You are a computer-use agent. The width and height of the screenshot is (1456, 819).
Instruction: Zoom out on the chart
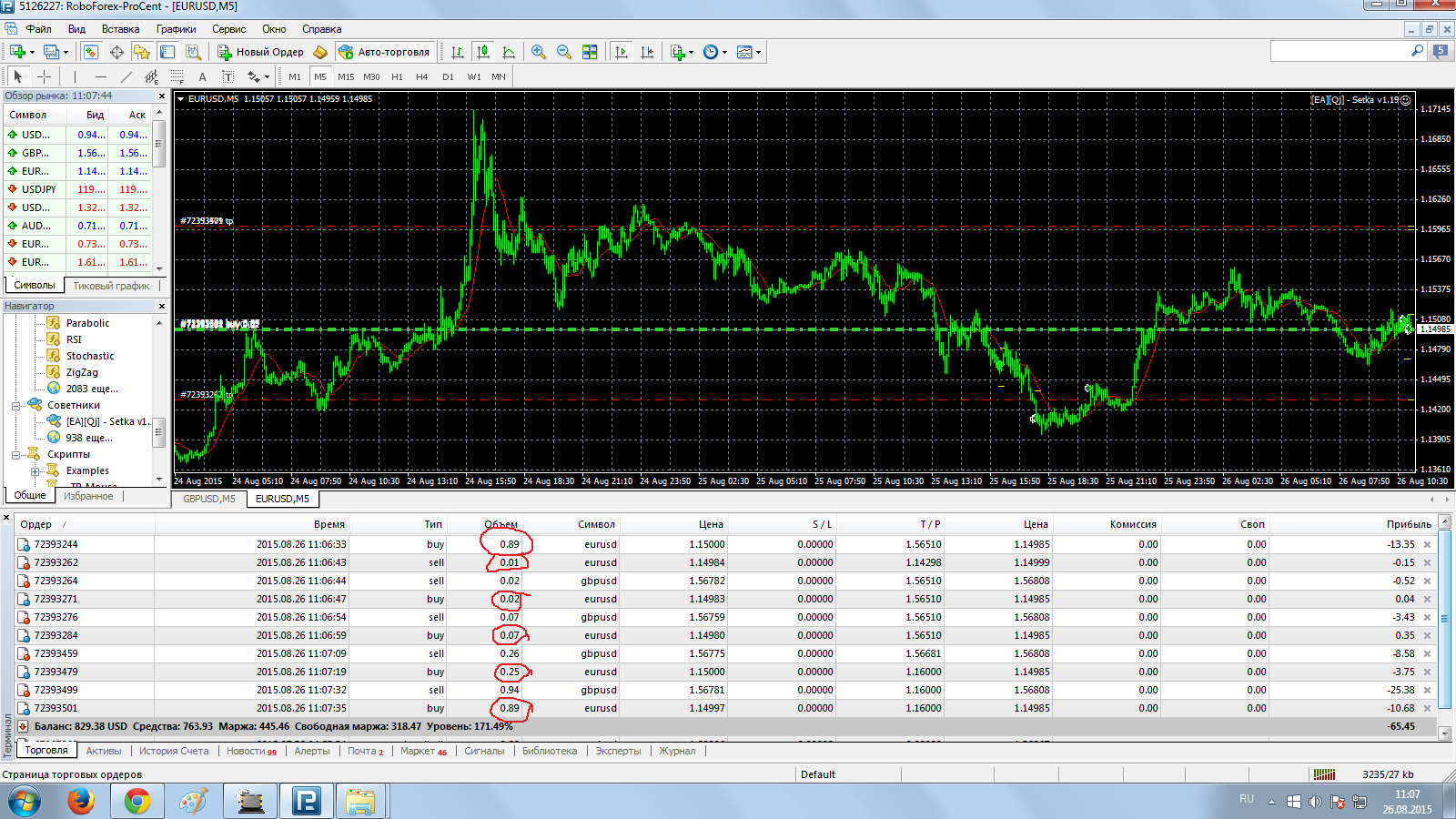(x=564, y=52)
